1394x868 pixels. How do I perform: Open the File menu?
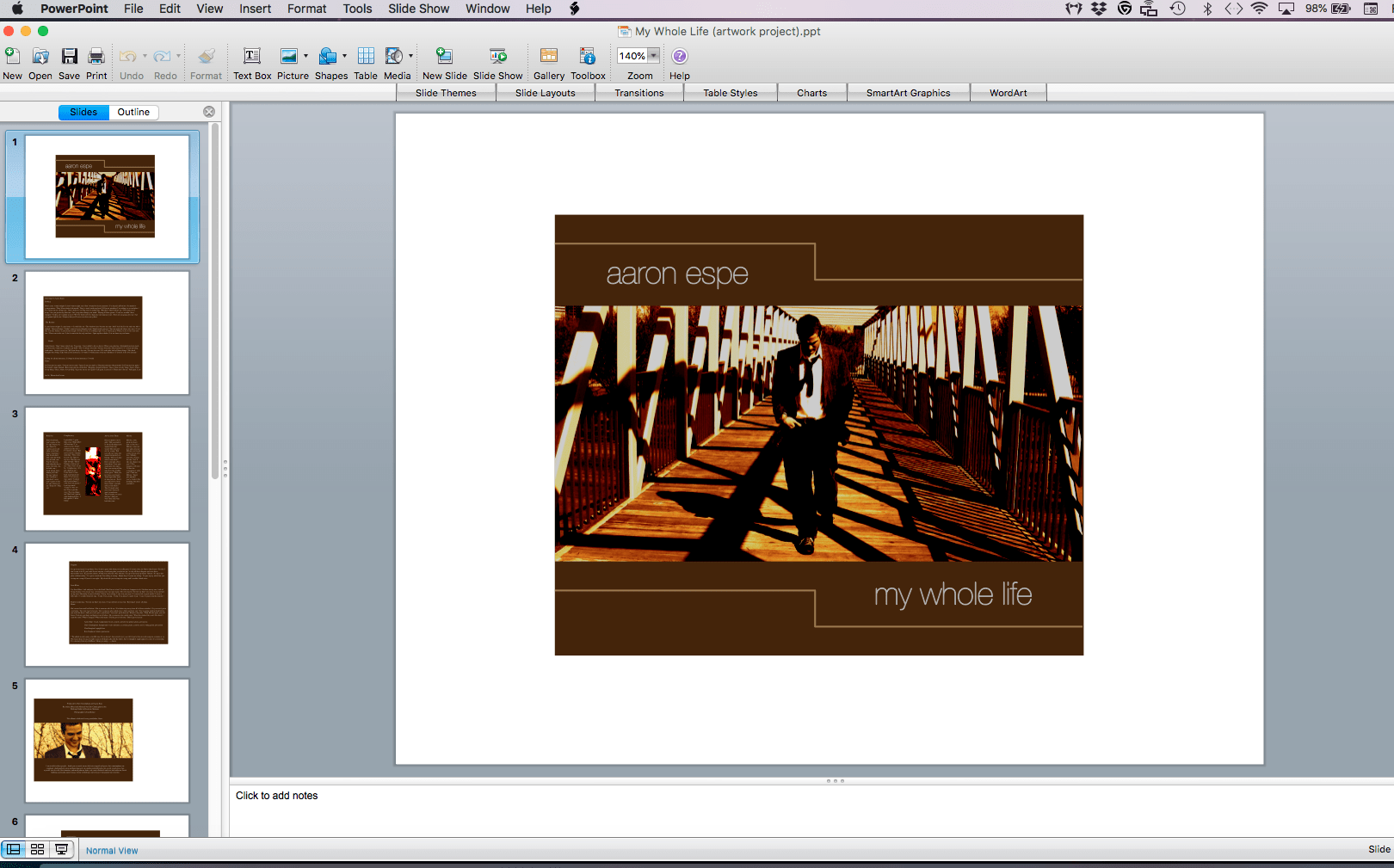pyautogui.click(x=133, y=9)
